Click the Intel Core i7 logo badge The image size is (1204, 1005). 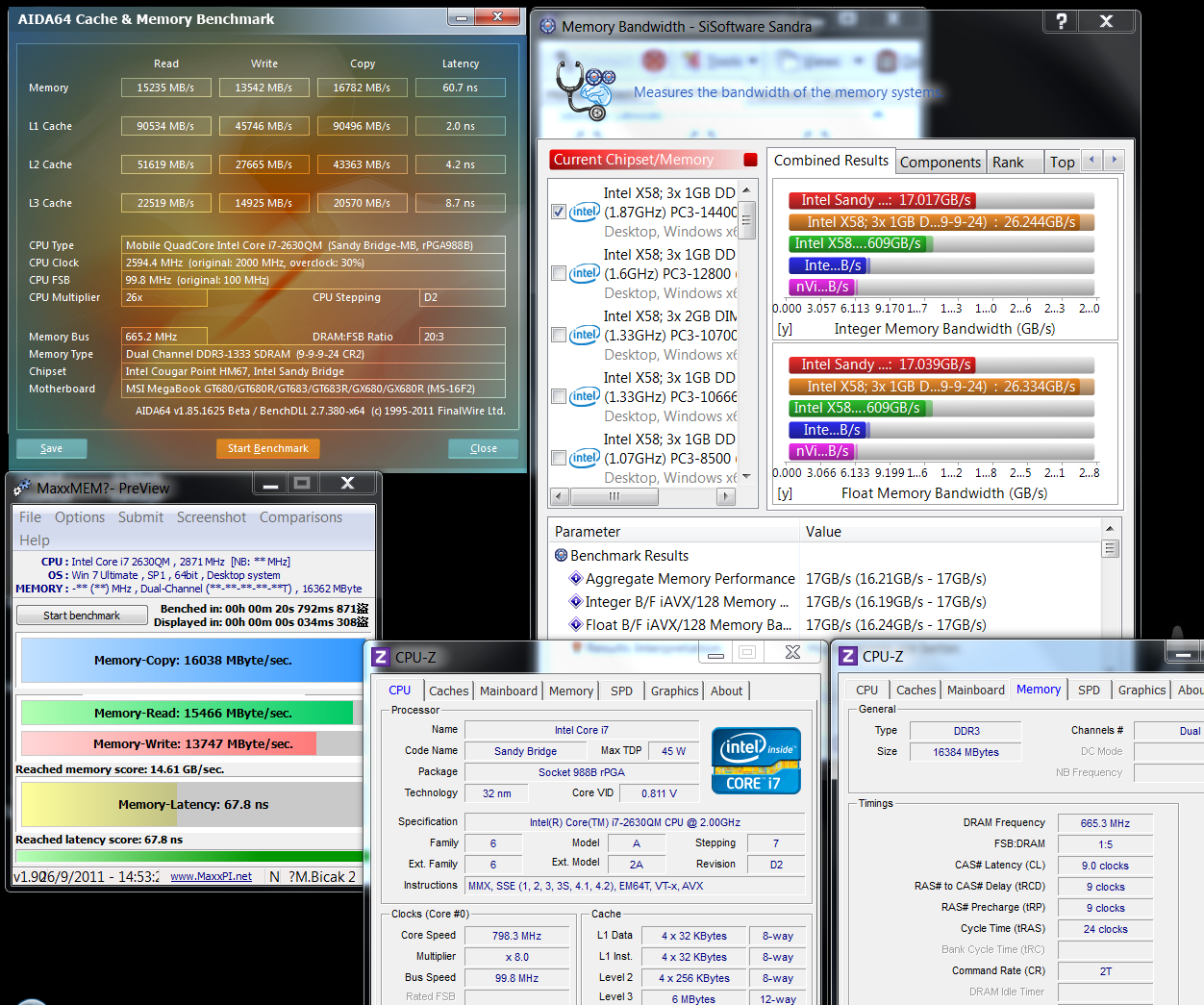click(755, 760)
